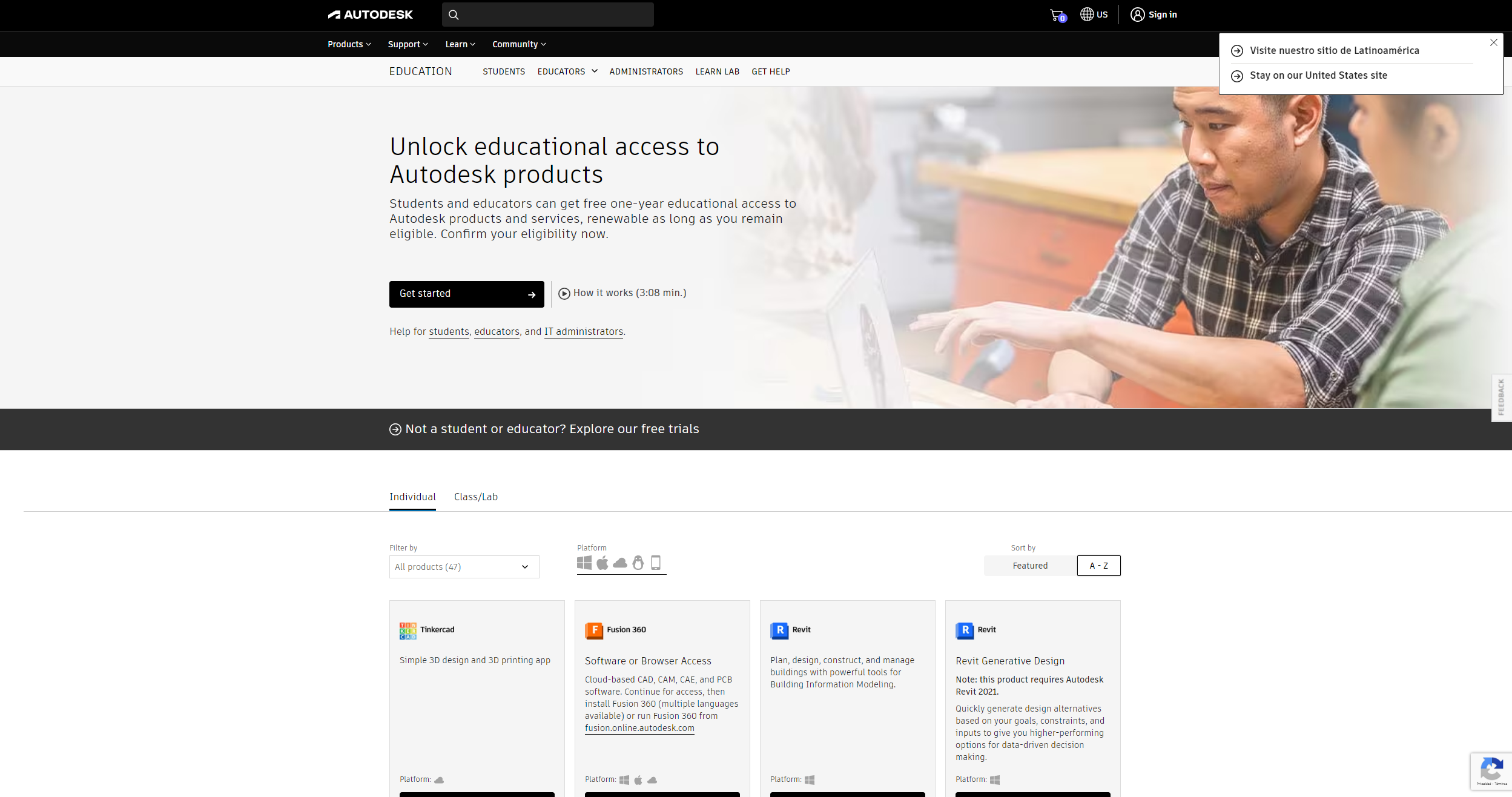
Task: Filter by mobile device platform icon
Action: (x=656, y=563)
